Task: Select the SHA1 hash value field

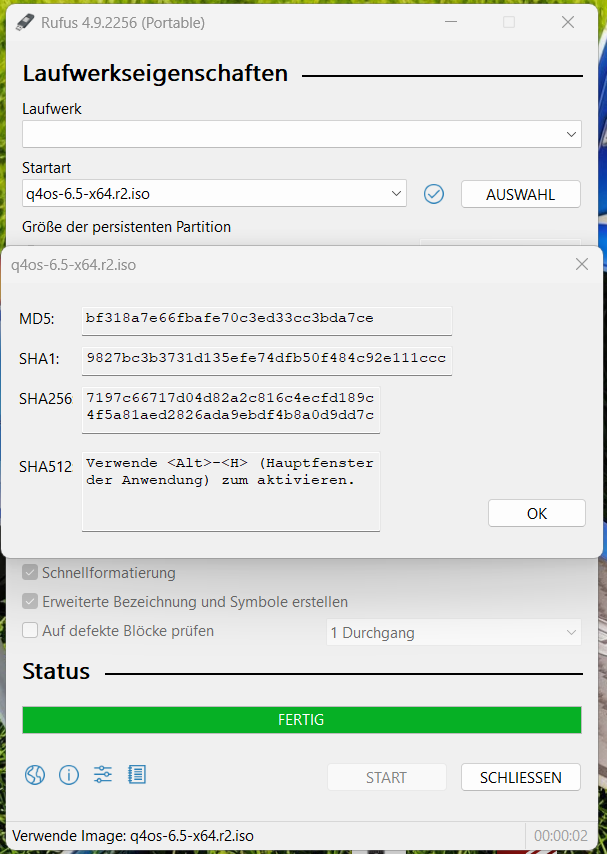Action: (x=267, y=359)
